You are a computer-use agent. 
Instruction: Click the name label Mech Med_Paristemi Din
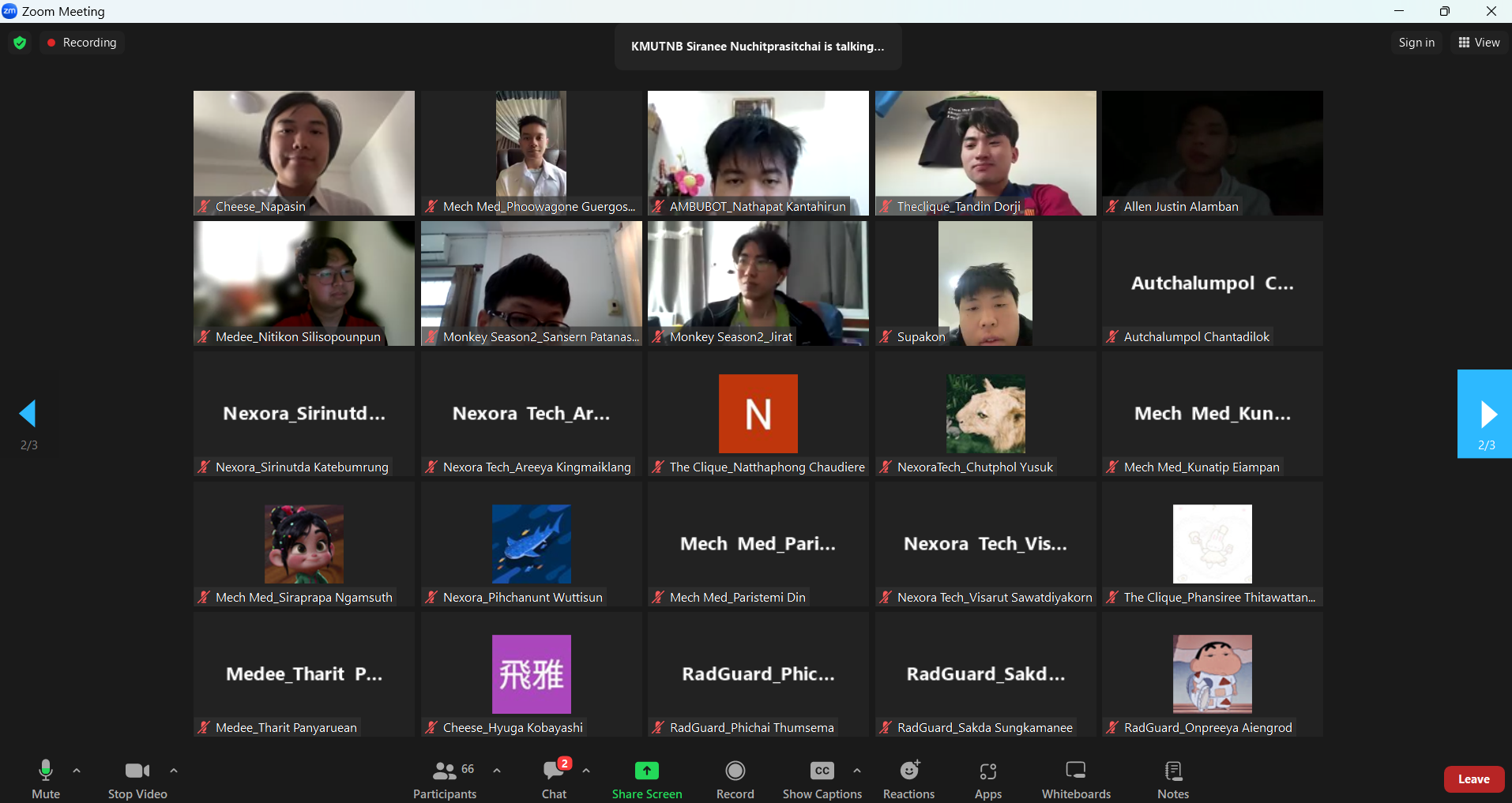(738, 598)
